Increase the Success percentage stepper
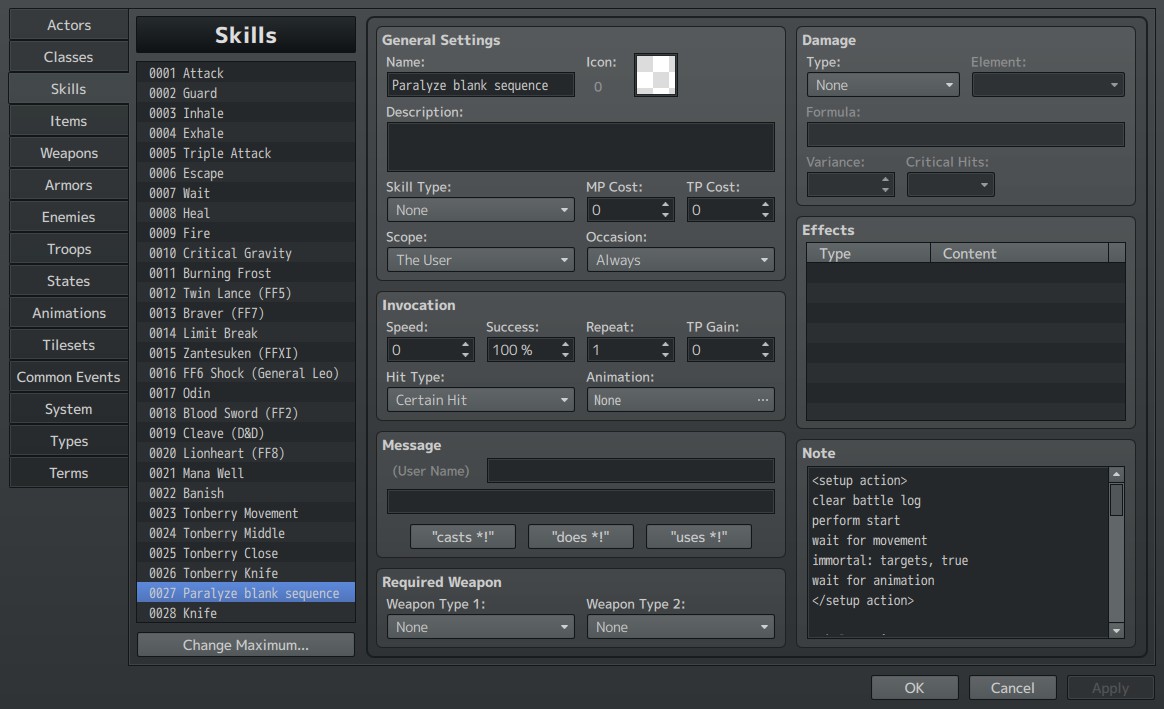 [x=566, y=344]
